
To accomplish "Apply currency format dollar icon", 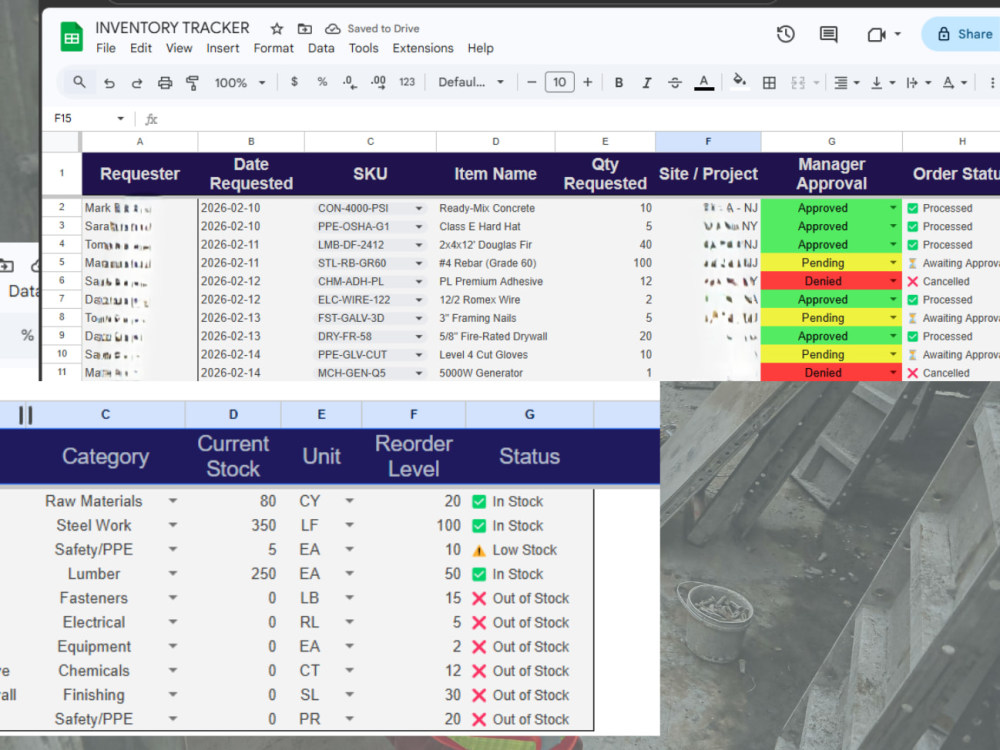I will pos(294,82).
